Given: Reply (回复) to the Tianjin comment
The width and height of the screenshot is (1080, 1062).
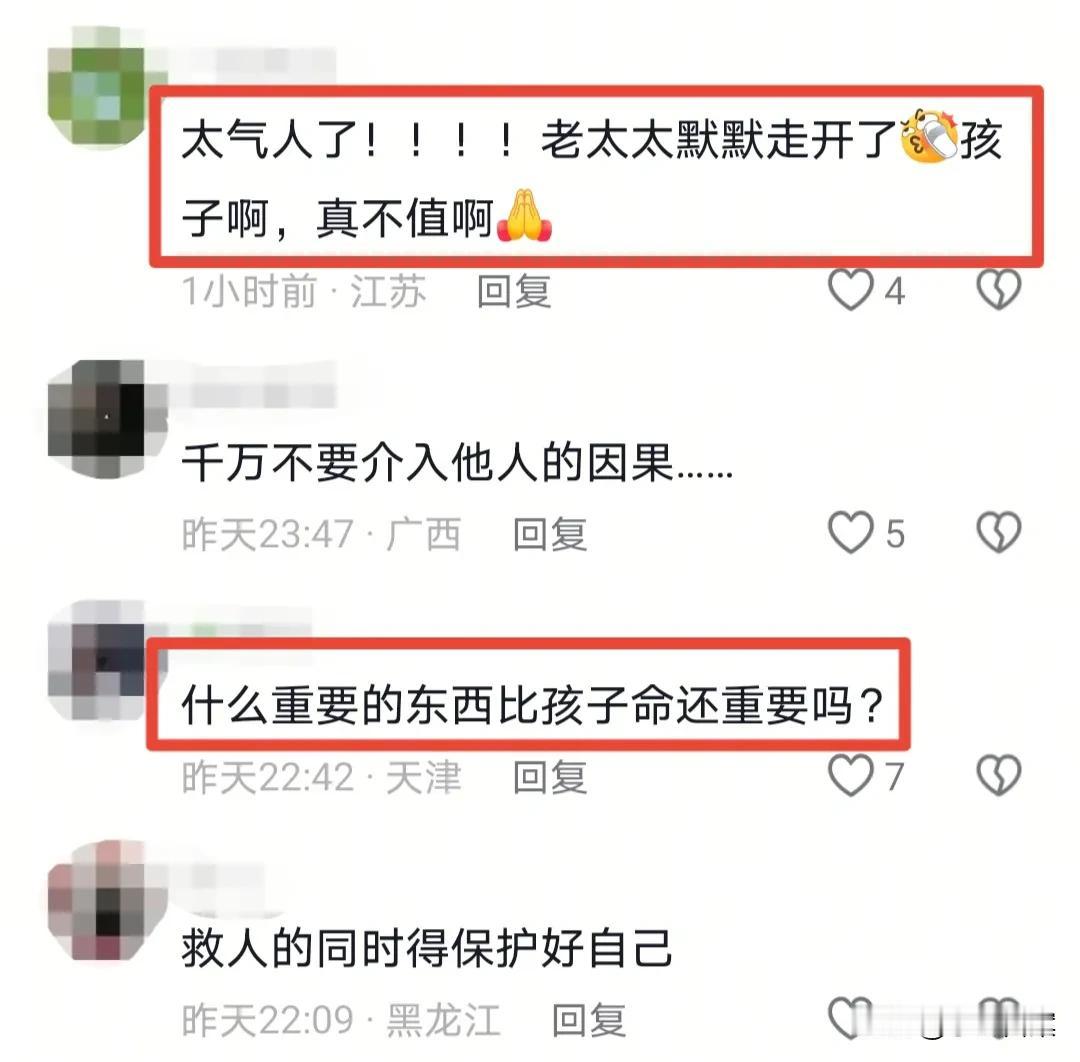Looking at the screenshot, I should [x=550, y=777].
